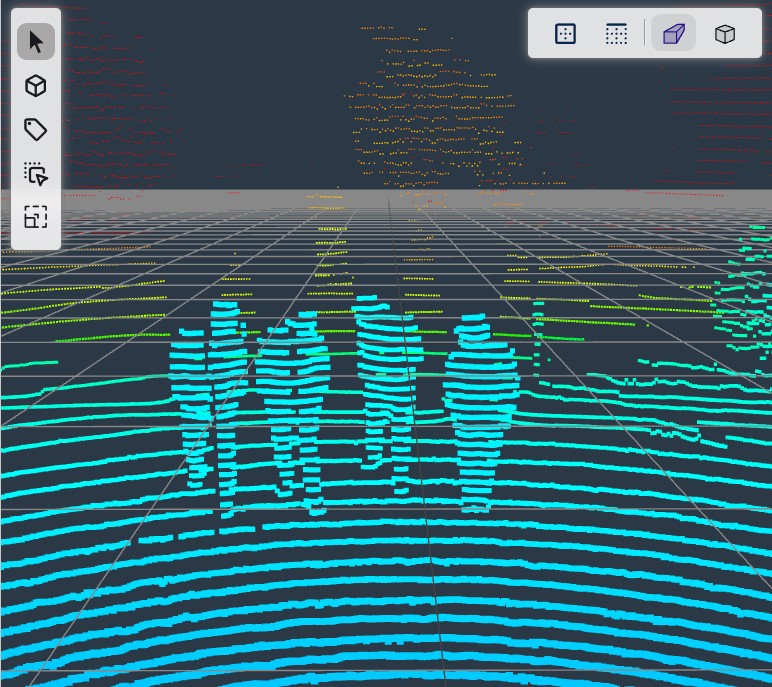Select the arrow pointer tool
This screenshot has height=687, width=772.
(x=35, y=42)
